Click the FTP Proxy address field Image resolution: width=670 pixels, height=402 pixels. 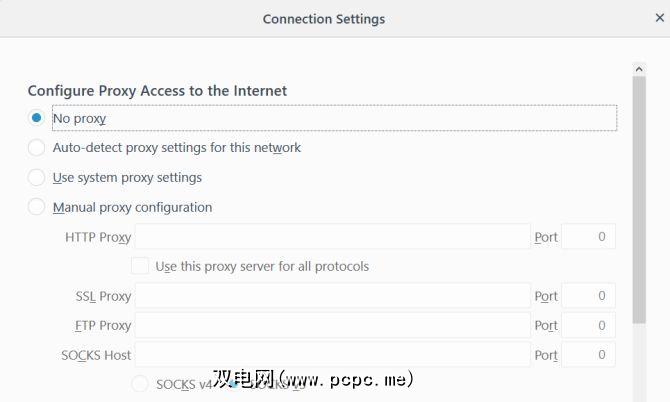pos(332,325)
